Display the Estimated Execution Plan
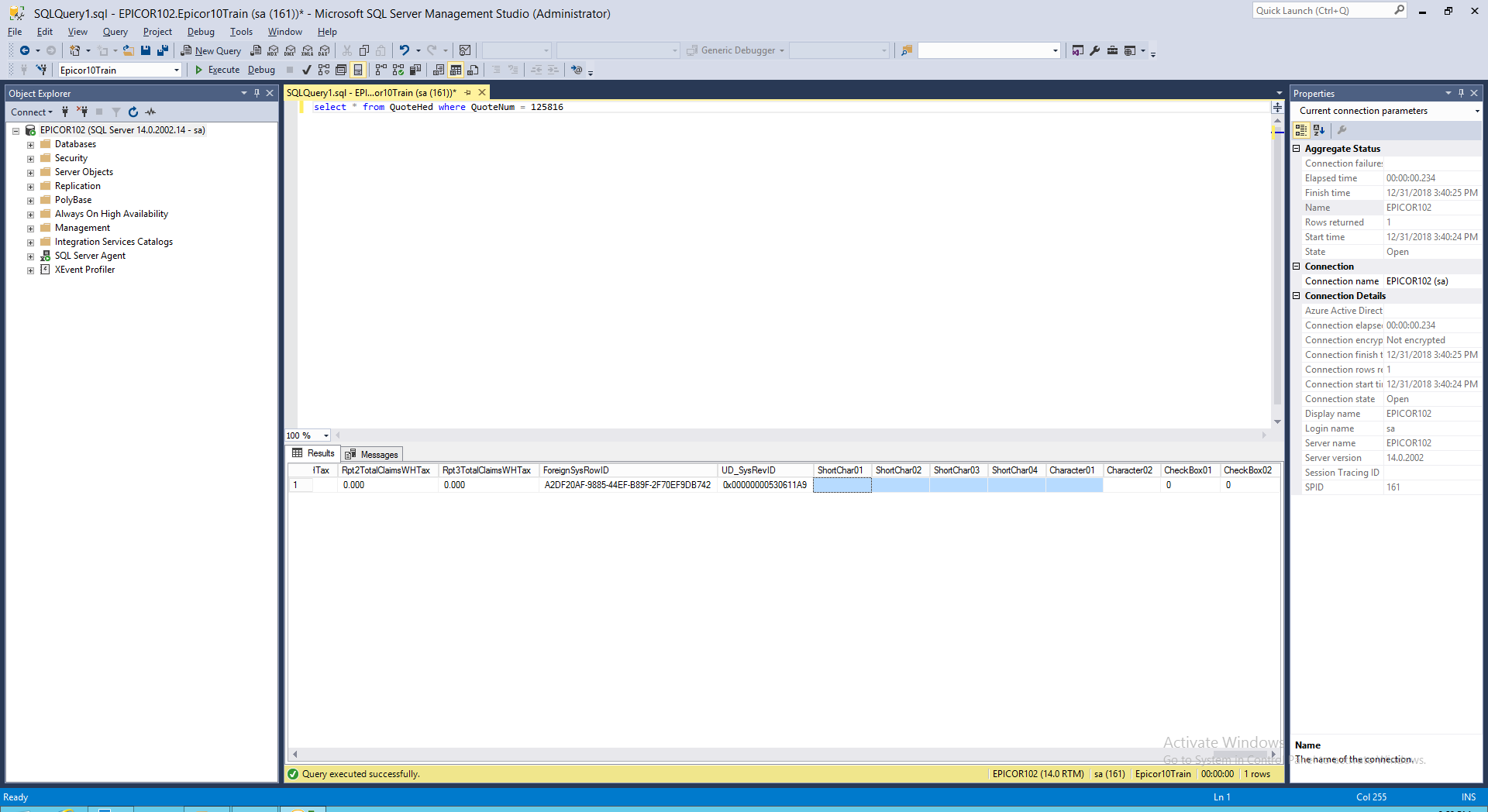Viewport: 1488px width, 812px height. [x=324, y=70]
